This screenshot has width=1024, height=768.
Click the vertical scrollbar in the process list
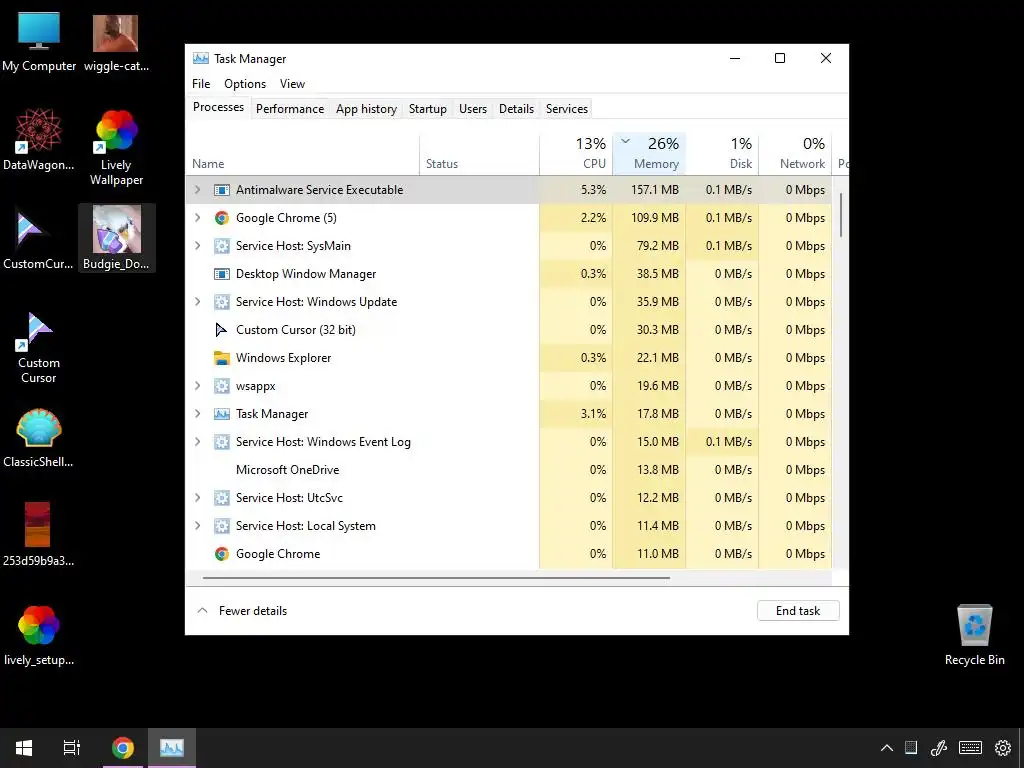(x=841, y=216)
